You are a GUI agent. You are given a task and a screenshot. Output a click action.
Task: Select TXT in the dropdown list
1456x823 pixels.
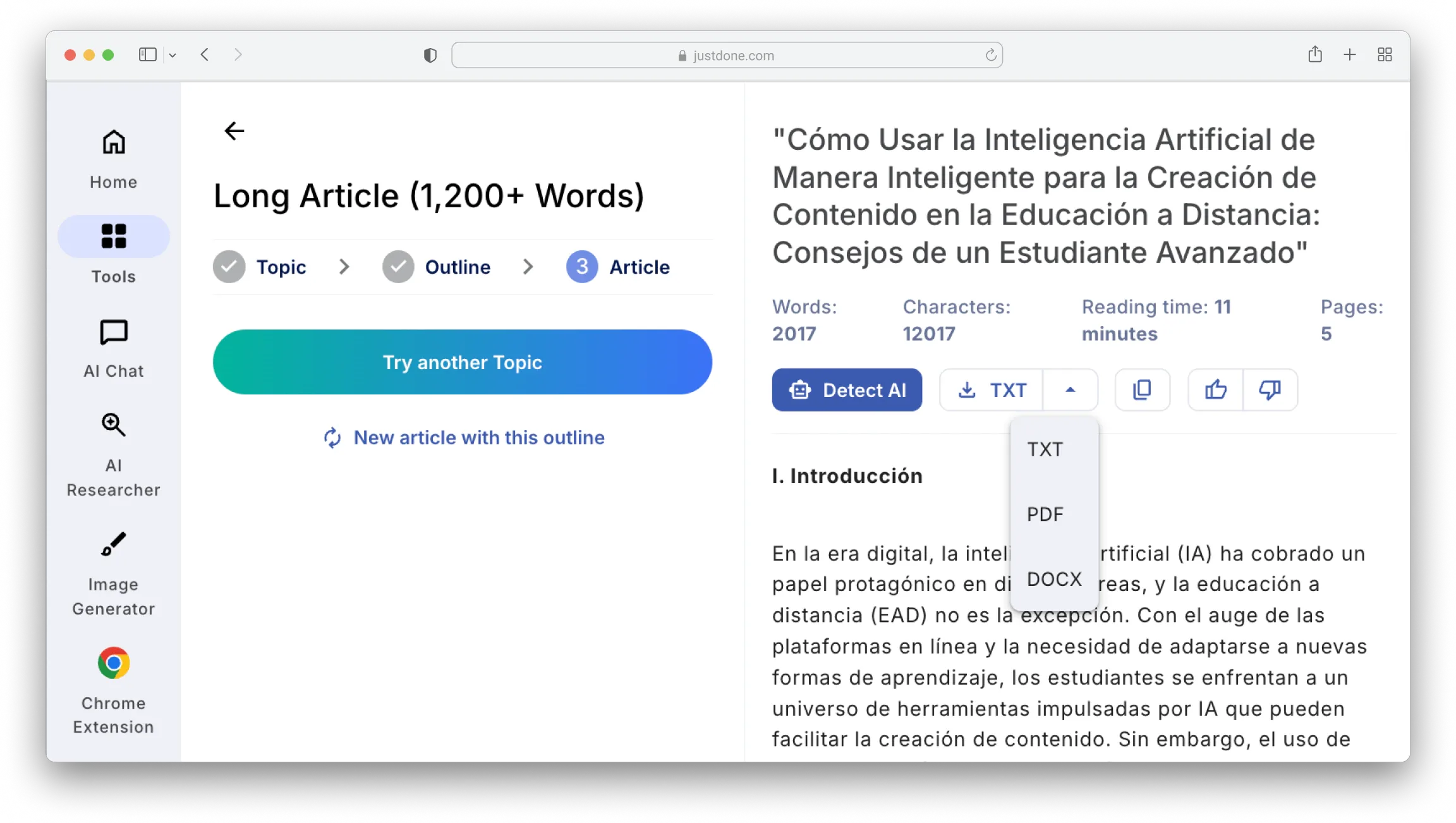[1045, 449]
